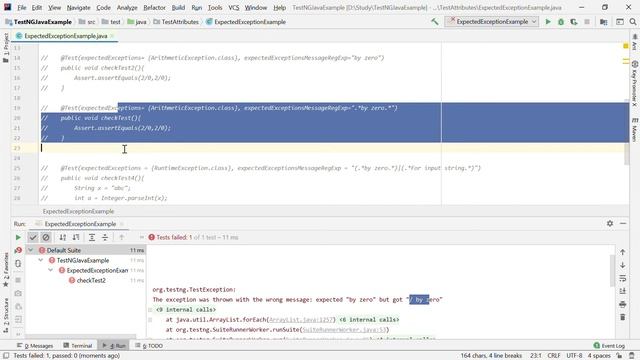Click the Run Anything toolbar icon
This screenshot has height=360, width=640.
(x=620, y=22)
